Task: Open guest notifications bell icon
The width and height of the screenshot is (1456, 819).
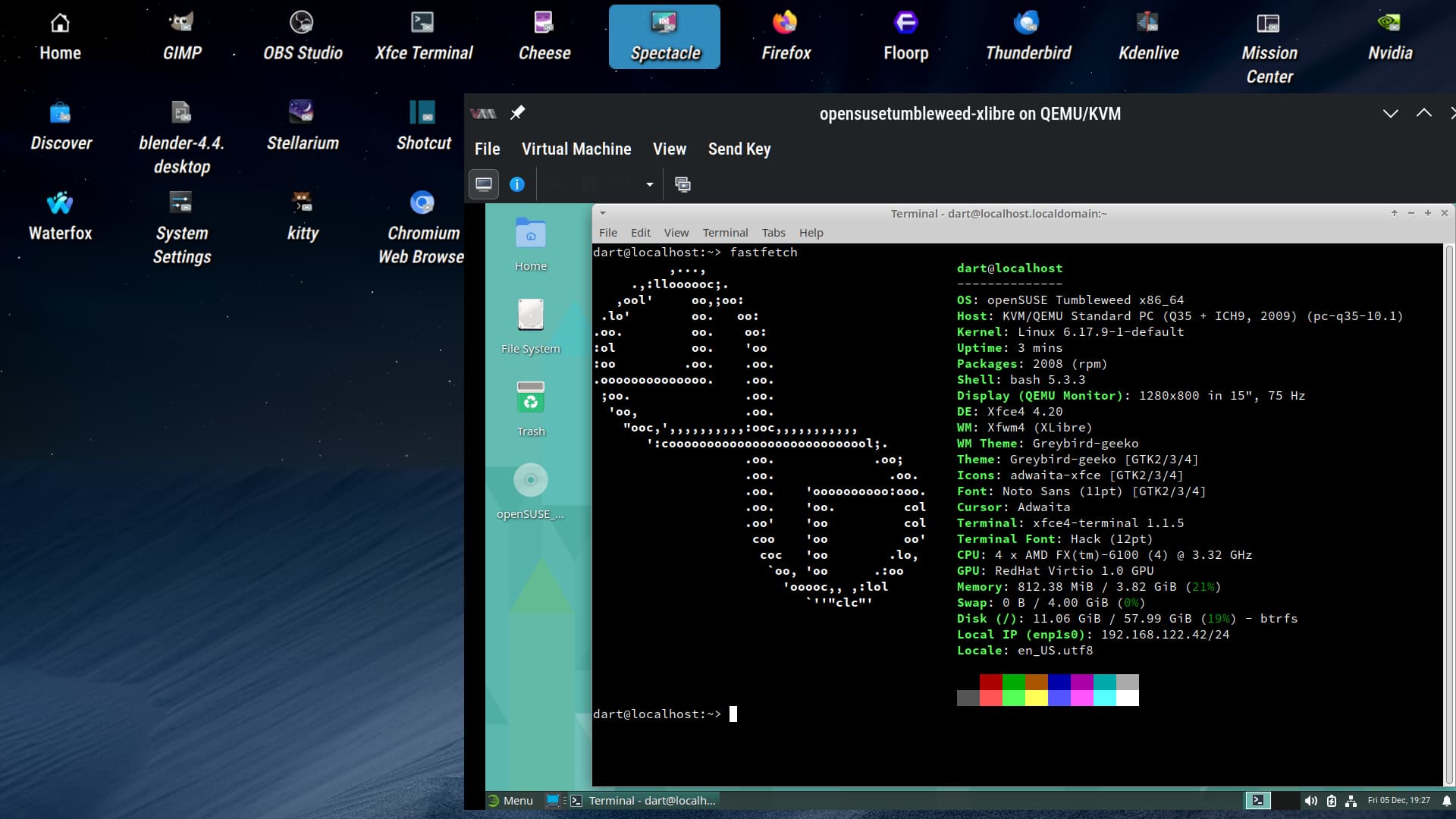Action: pos(1446,801)
